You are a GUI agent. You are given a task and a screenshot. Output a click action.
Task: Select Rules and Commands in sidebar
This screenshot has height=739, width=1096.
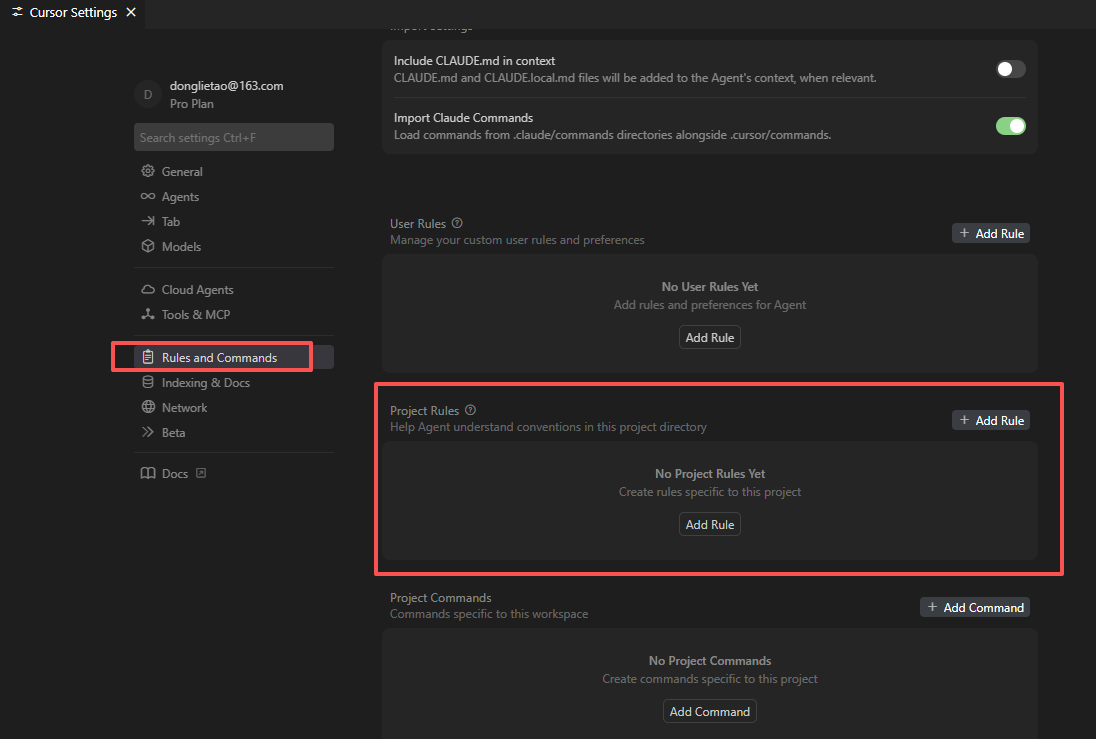point(219,358)
